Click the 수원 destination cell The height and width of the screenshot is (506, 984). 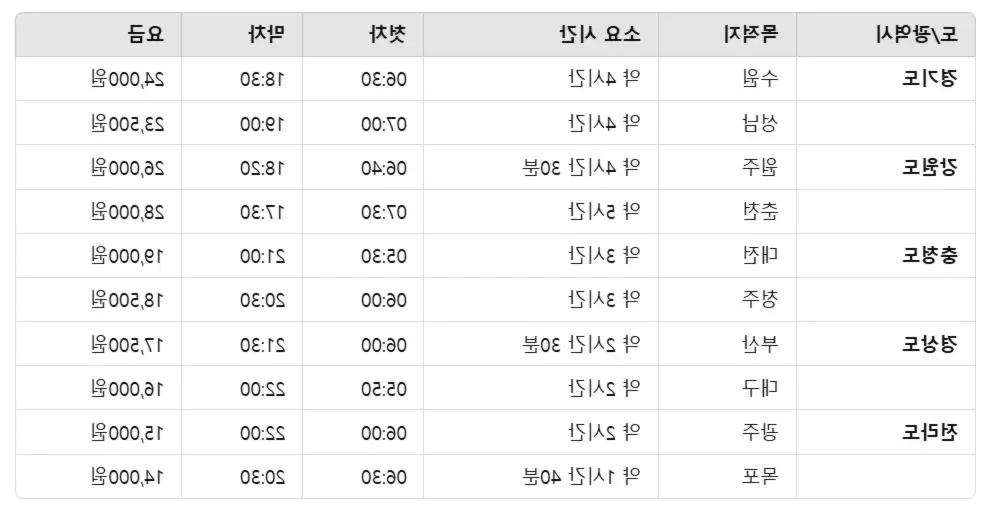tap(727, 78)
